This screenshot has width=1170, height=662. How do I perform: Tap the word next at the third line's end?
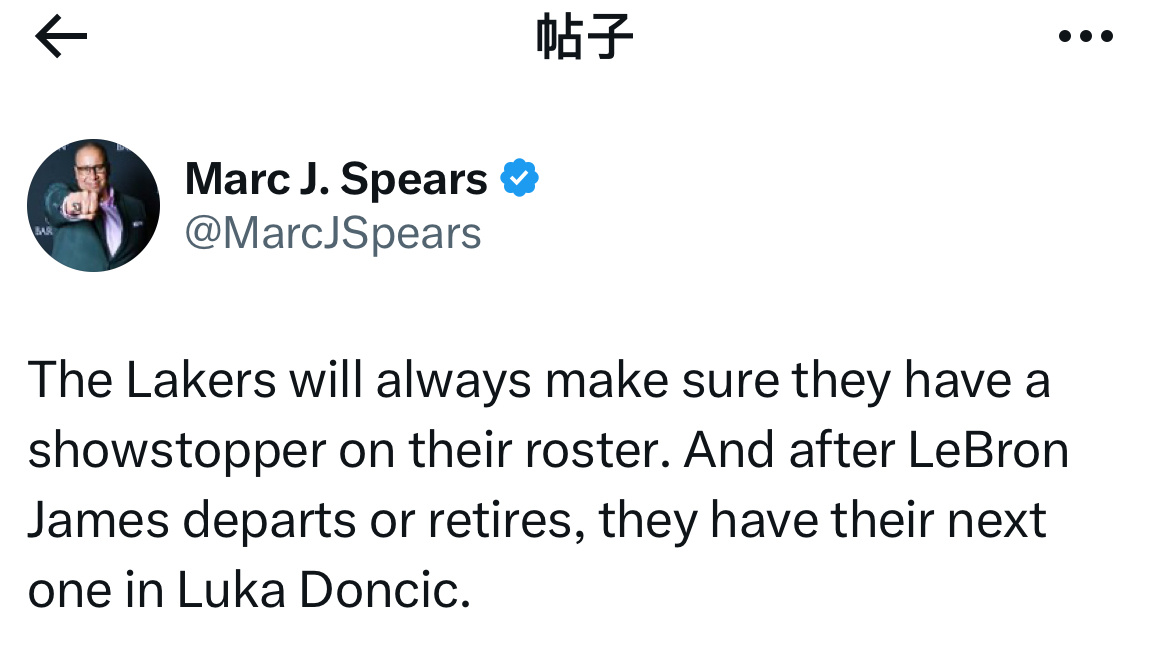[x=997, y=522]
